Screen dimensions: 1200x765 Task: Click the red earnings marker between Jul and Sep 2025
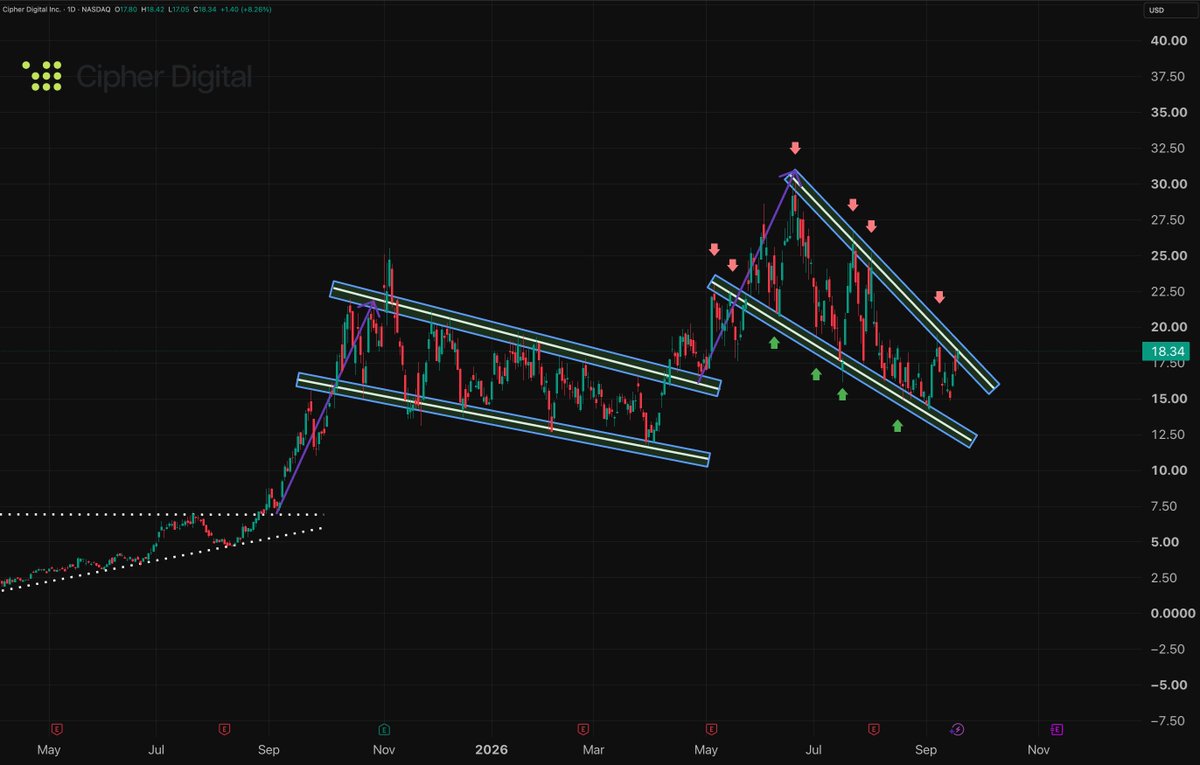tap(225, 730)
